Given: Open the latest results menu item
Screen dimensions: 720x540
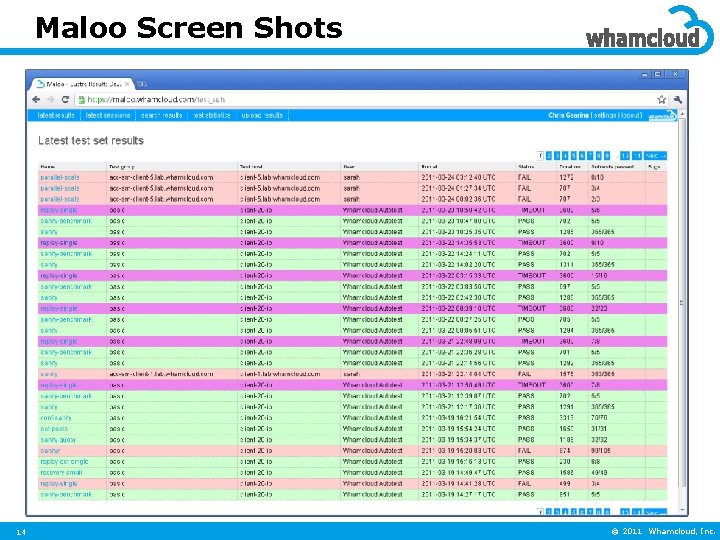Looking at the screenshot, I should [x=56, y=115].
